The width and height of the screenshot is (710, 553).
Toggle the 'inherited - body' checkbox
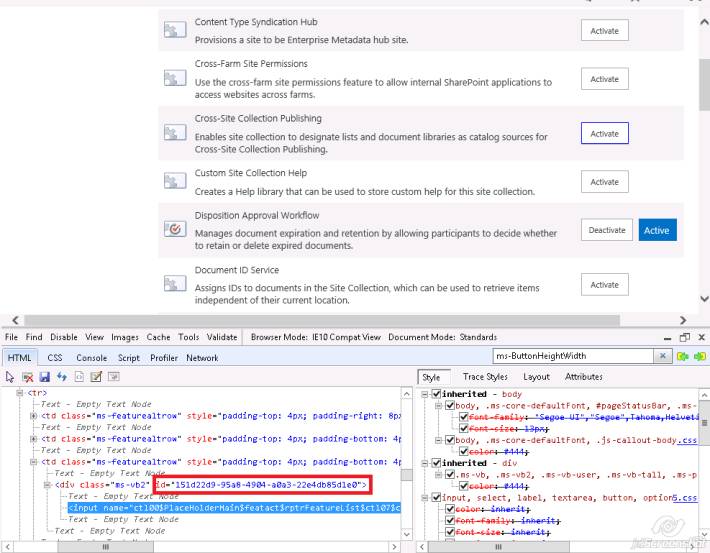[436, 394]
